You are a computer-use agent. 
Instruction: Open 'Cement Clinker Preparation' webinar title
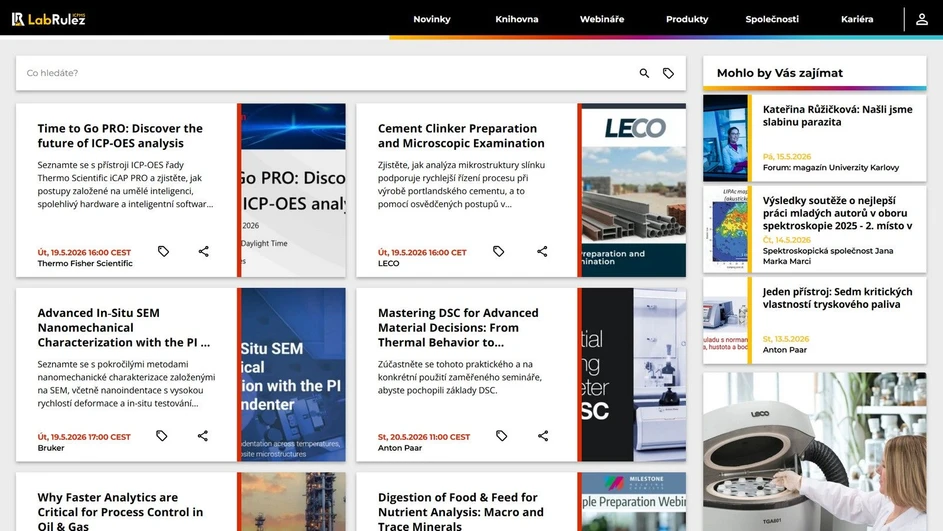point(461,136)
